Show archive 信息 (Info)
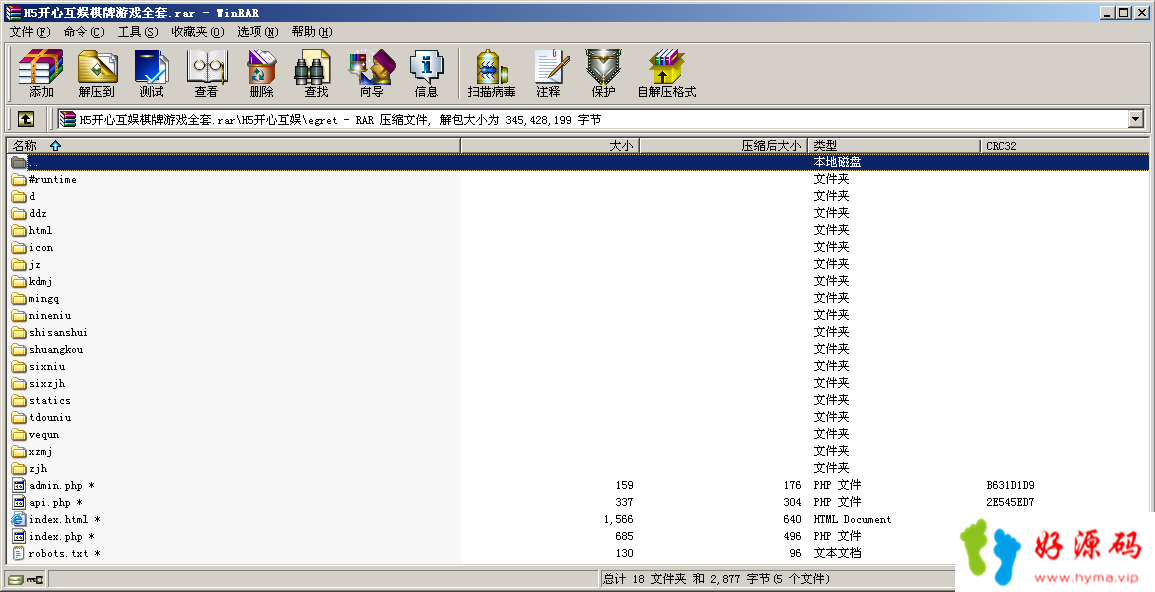 pos(426,73)
